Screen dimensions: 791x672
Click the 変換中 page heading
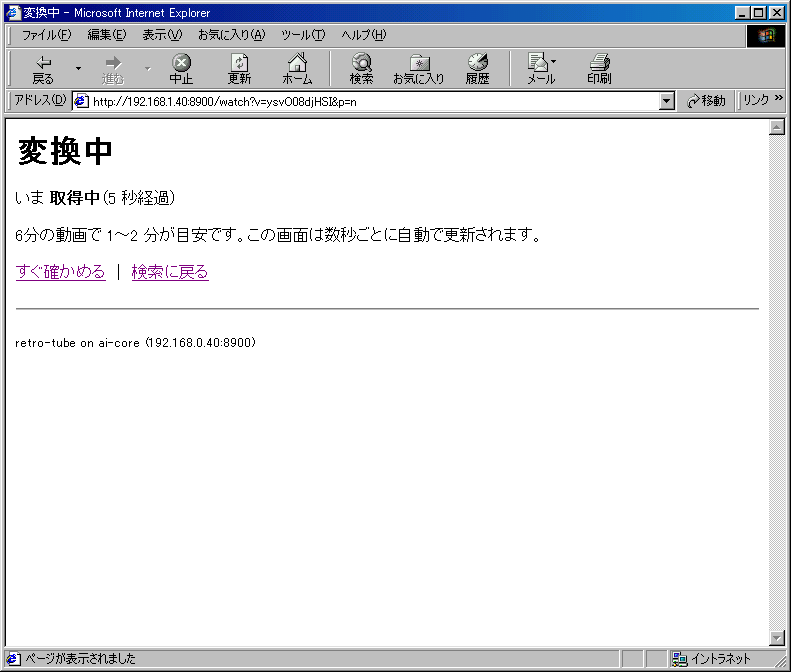tap(65, 151)
